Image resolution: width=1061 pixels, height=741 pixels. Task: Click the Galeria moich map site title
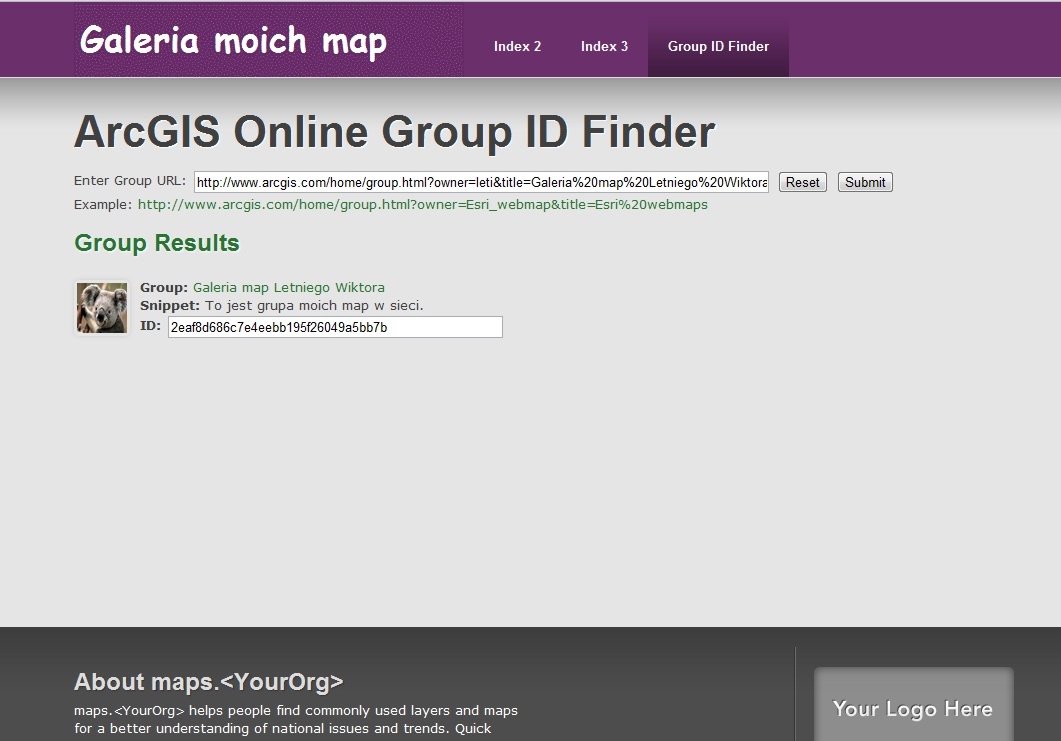[x=233, y=41]
